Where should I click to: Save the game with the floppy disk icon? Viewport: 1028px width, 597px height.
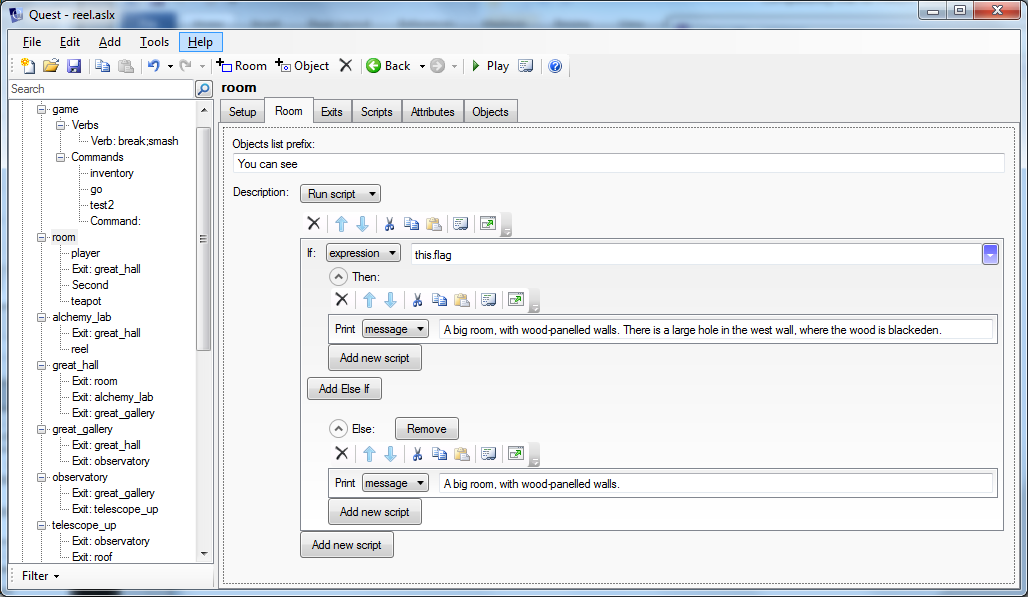pos(73,66)
